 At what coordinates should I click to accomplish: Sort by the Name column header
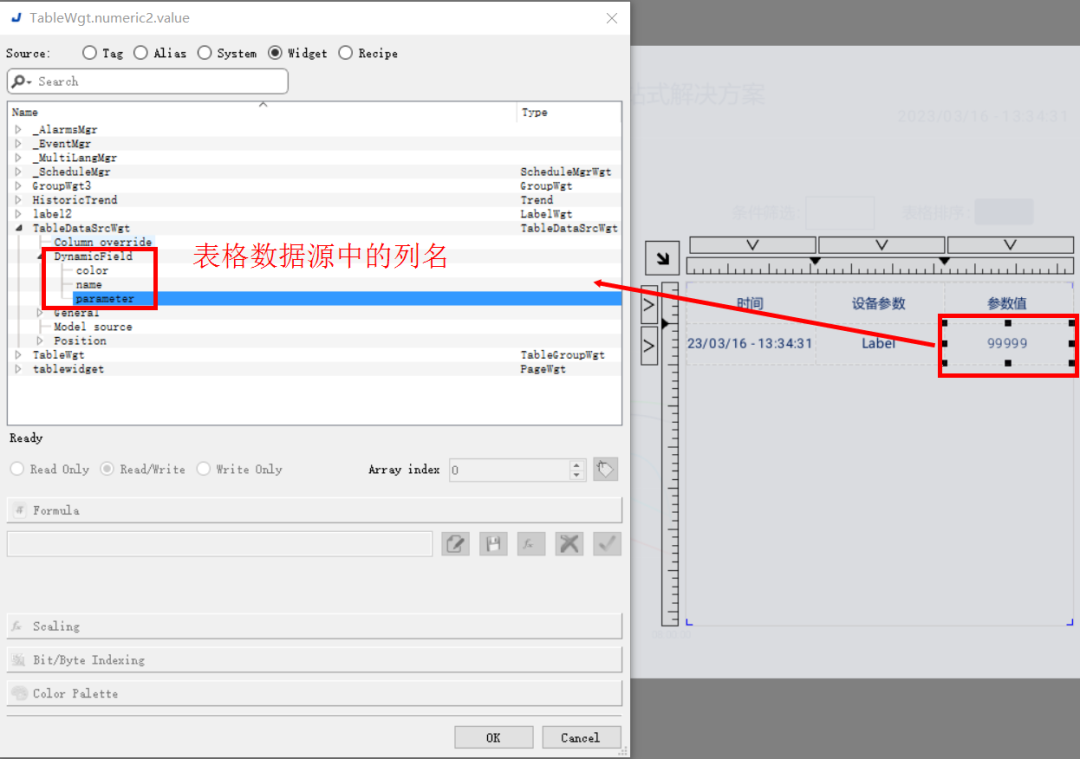point(262,112)
